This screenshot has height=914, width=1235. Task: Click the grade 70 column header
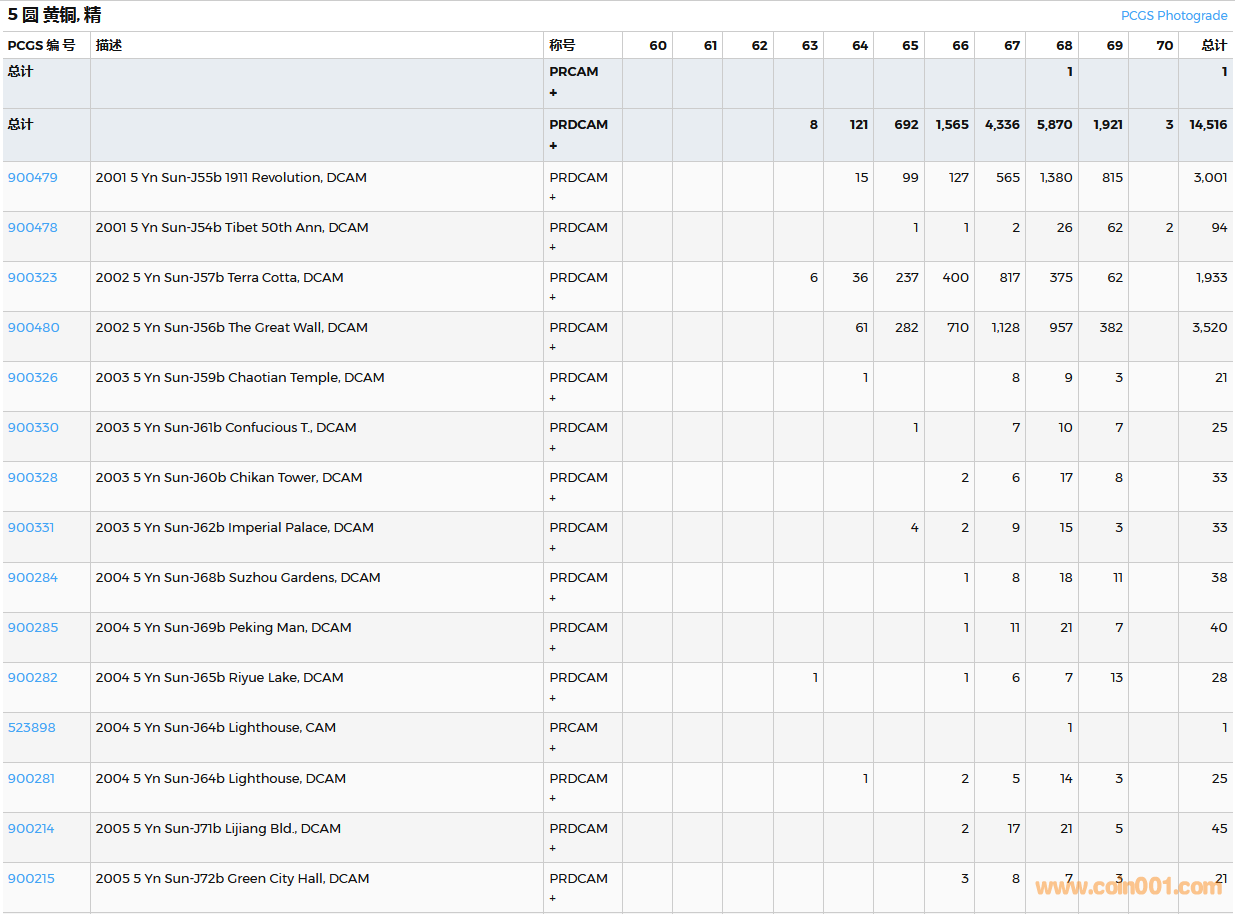pyautogui.click(x=1164, y=46)
